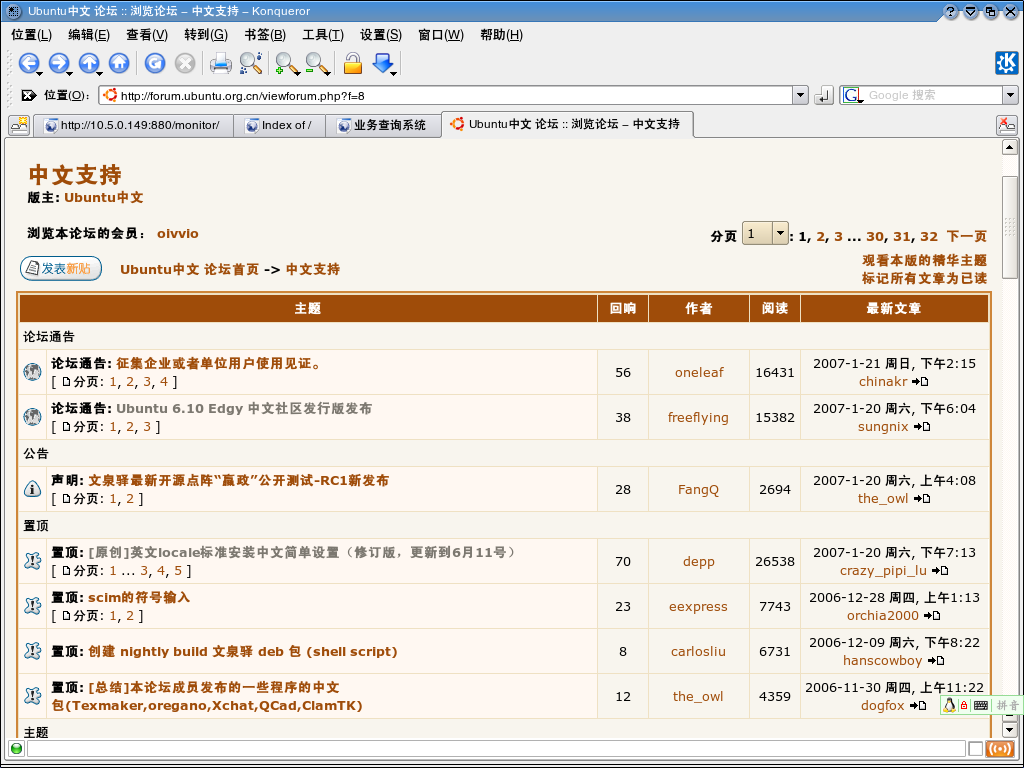Image resolution: width=1024 pixels, height=768 pixels.
Task: Open the 编辑(E) menu
Action: (89, 35)
